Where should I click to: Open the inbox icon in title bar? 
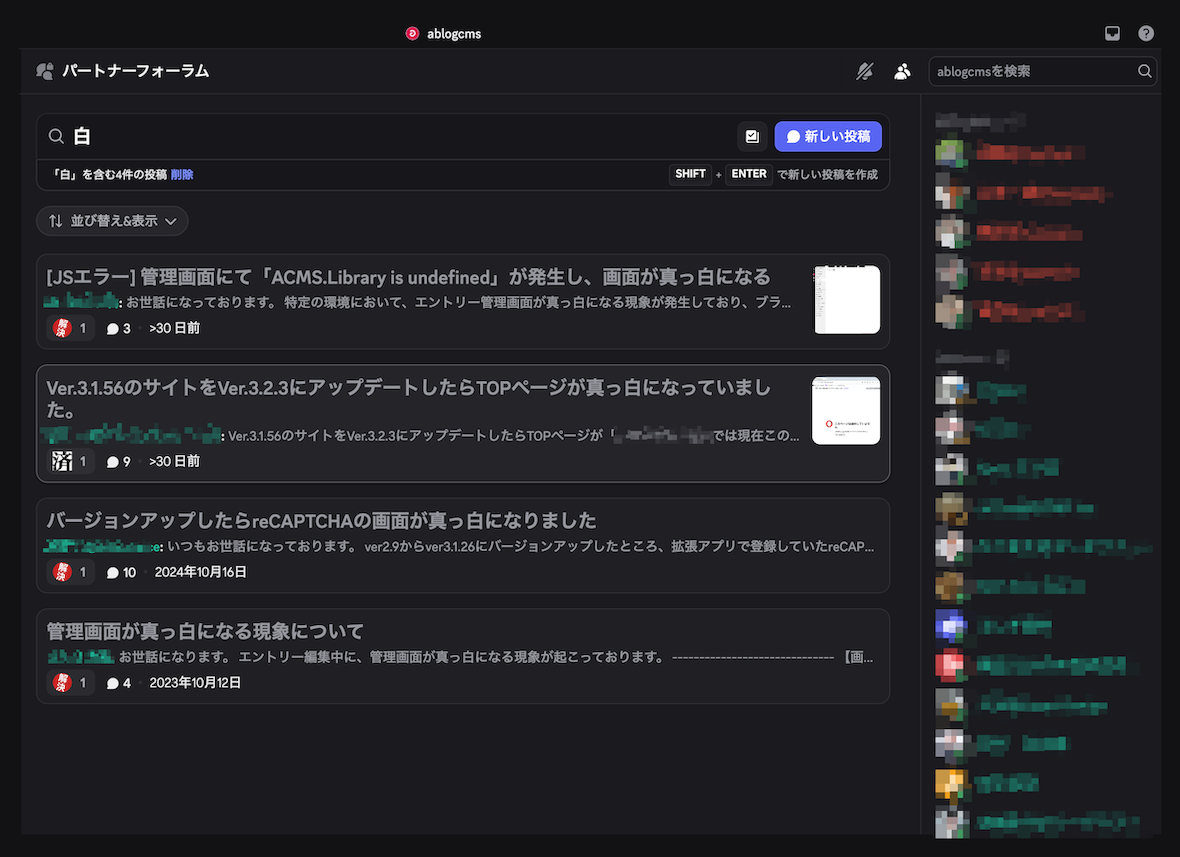click(1112, 33)
